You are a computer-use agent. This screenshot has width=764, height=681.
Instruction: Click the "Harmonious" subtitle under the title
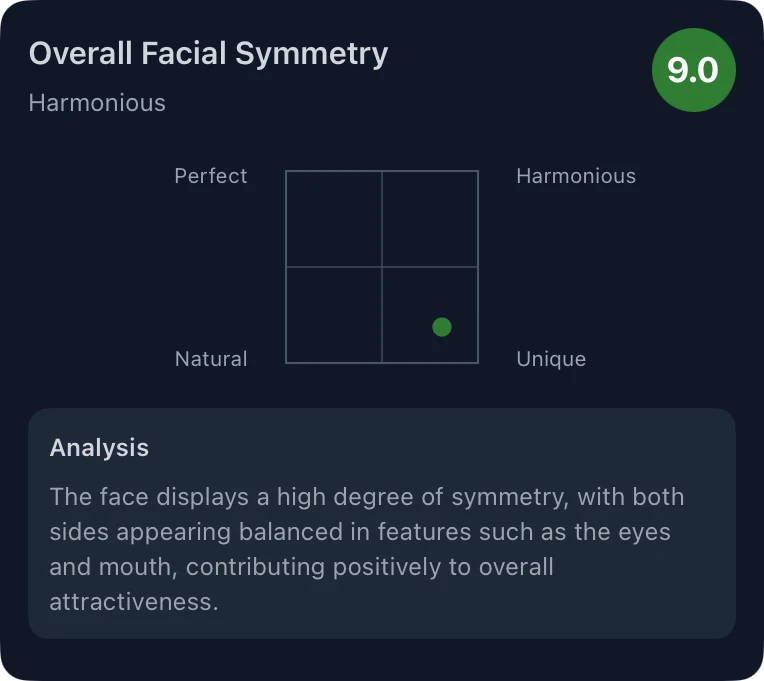[x=97, y=103]
